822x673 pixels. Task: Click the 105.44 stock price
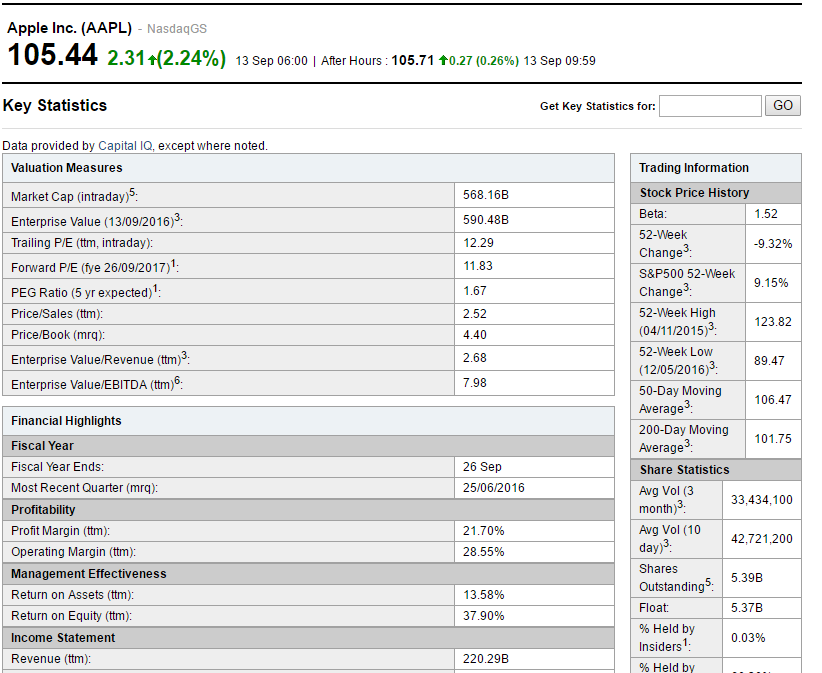(x=52, y=55)
